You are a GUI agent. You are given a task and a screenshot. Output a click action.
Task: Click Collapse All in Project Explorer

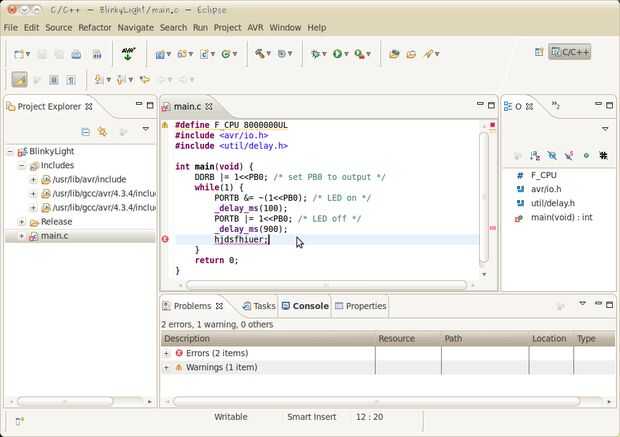pos(86,130)
